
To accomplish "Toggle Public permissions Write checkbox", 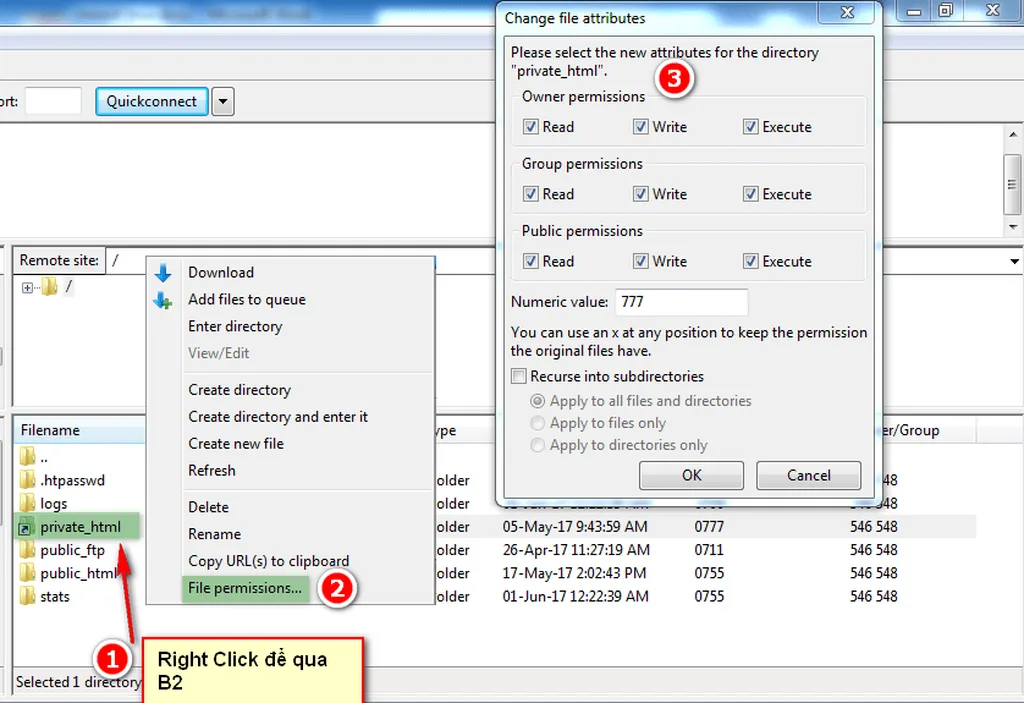I will tap(640, 261).
